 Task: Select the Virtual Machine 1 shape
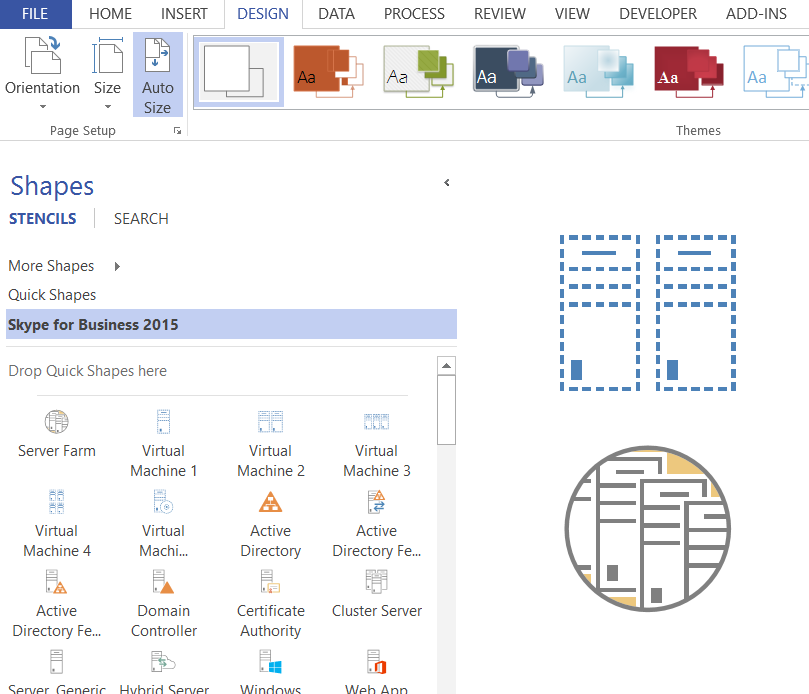coord(164,444)
